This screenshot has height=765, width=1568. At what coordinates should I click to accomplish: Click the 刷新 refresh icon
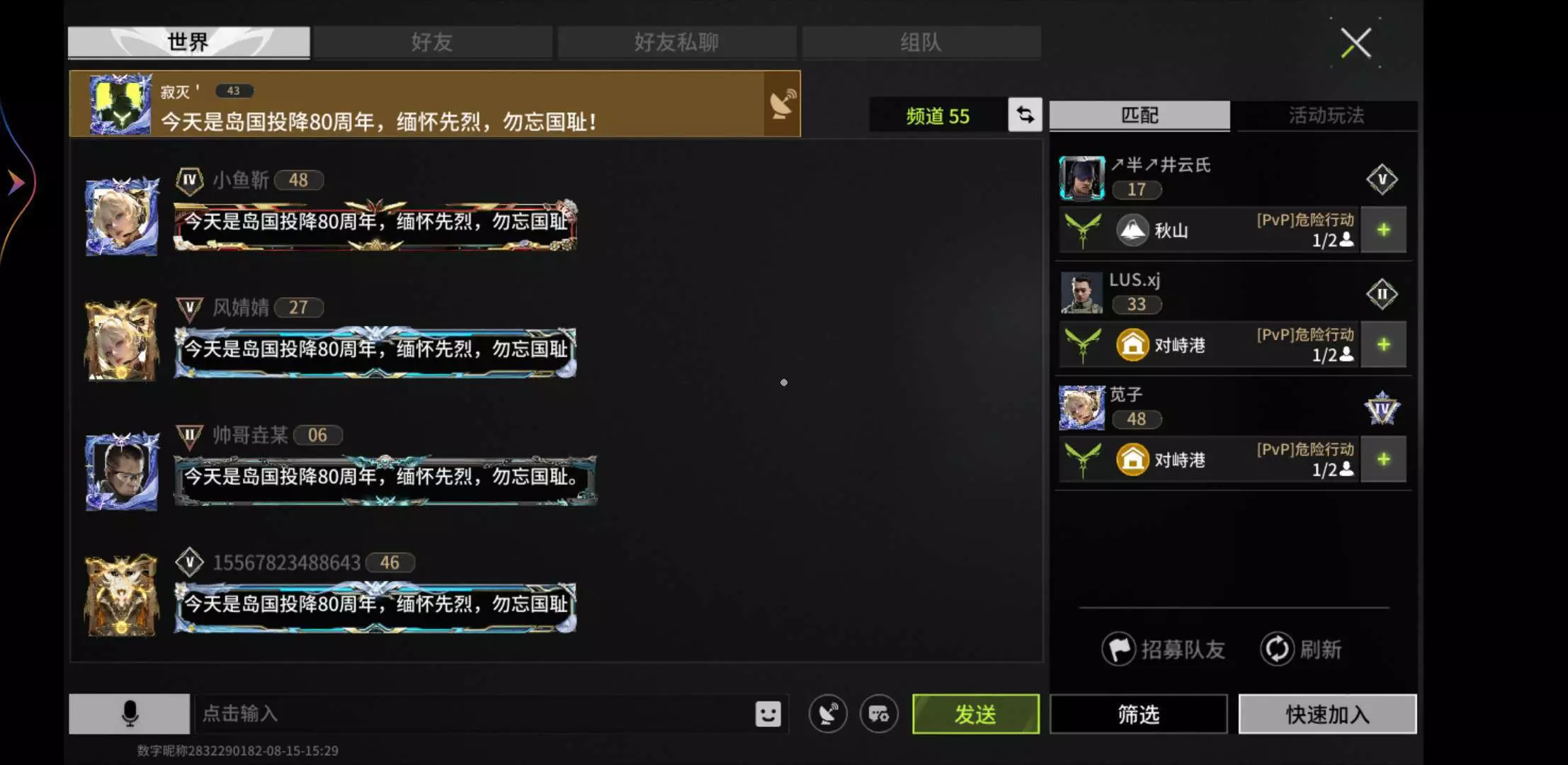[1277, 649]
